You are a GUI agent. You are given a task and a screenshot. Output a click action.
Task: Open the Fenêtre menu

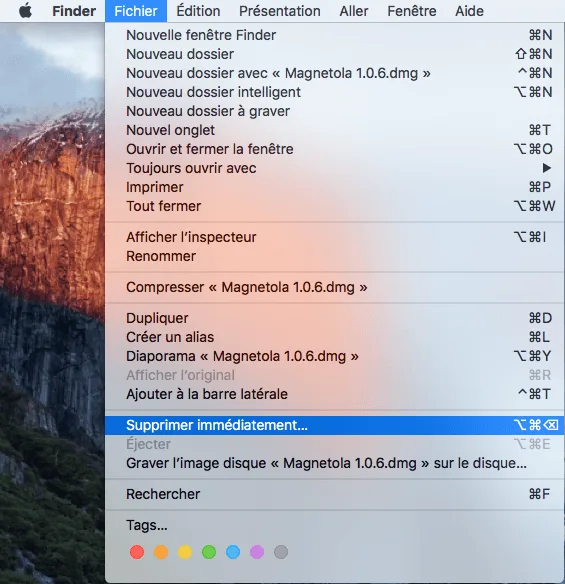(x=412, y=11)
